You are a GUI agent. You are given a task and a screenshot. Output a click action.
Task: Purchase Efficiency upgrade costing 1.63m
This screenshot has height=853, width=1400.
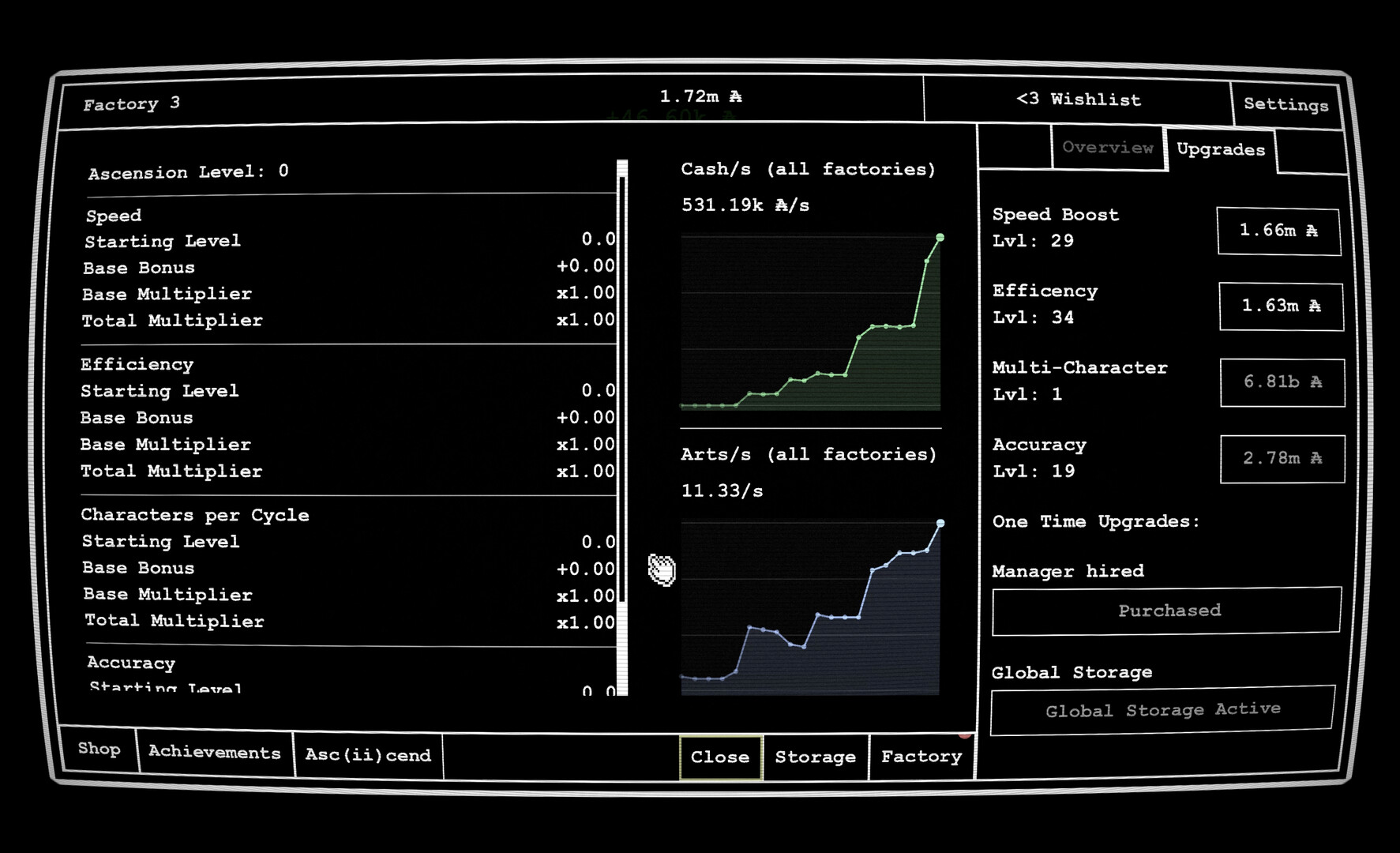click(1280, 306)
